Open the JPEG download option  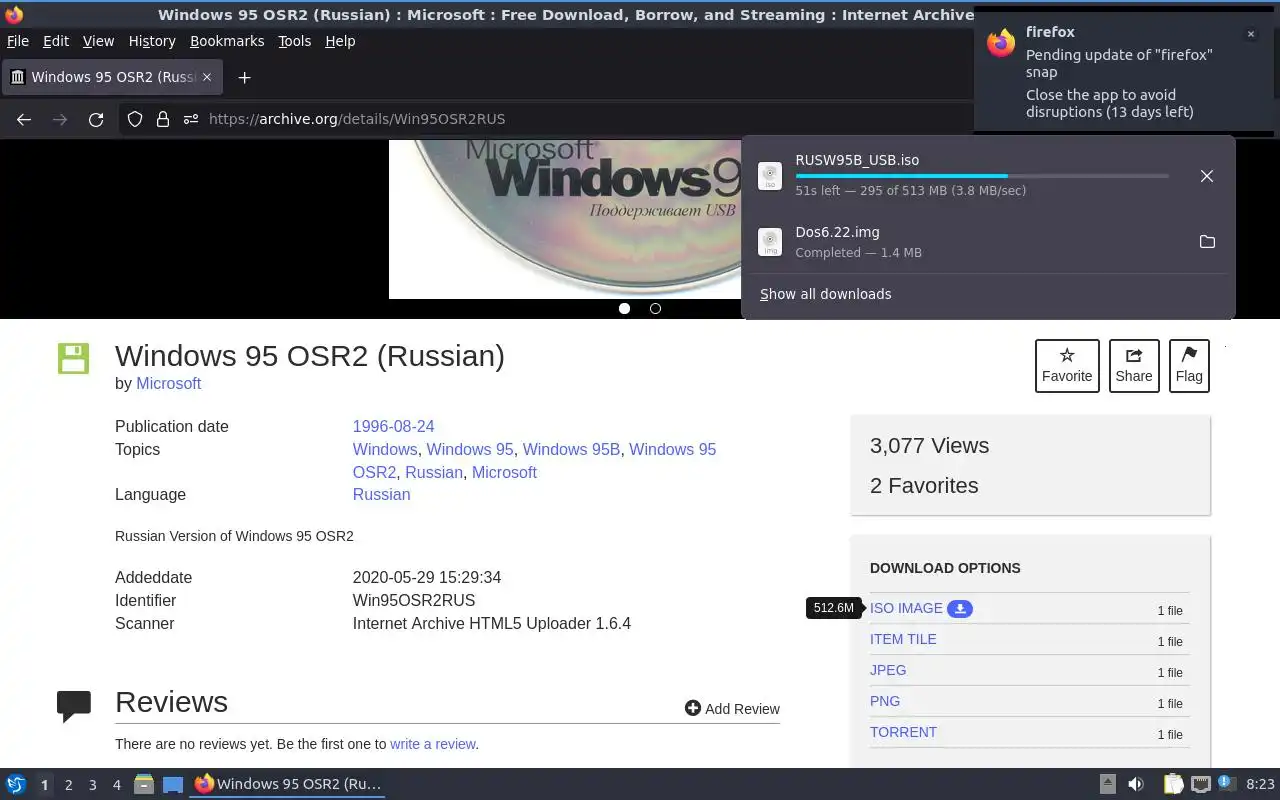(888, 670)
